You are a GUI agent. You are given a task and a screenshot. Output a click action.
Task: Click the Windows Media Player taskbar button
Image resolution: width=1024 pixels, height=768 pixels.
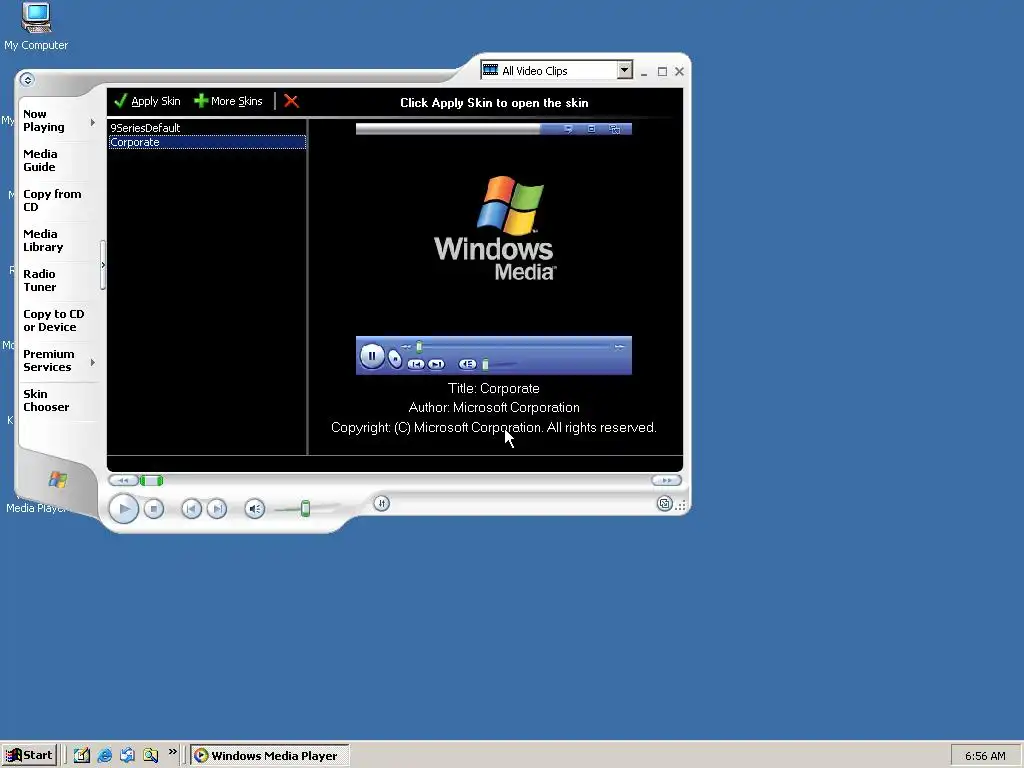click(270, 756)
